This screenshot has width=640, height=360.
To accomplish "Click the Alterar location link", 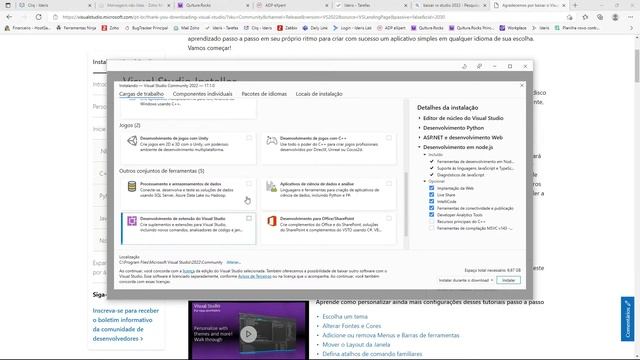I will [x=233, y=262].
